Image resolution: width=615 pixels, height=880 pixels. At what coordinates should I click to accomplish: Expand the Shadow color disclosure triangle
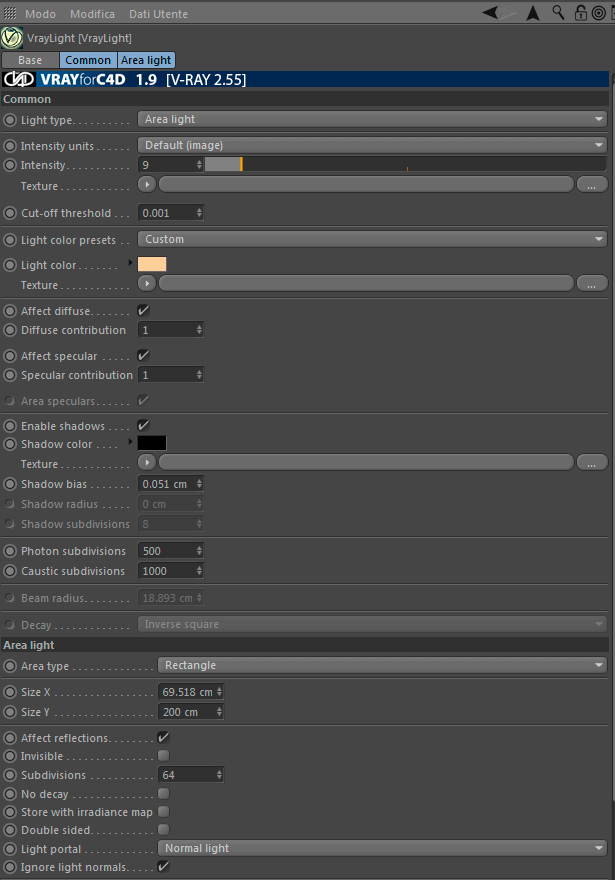click(x=131, y=442)
